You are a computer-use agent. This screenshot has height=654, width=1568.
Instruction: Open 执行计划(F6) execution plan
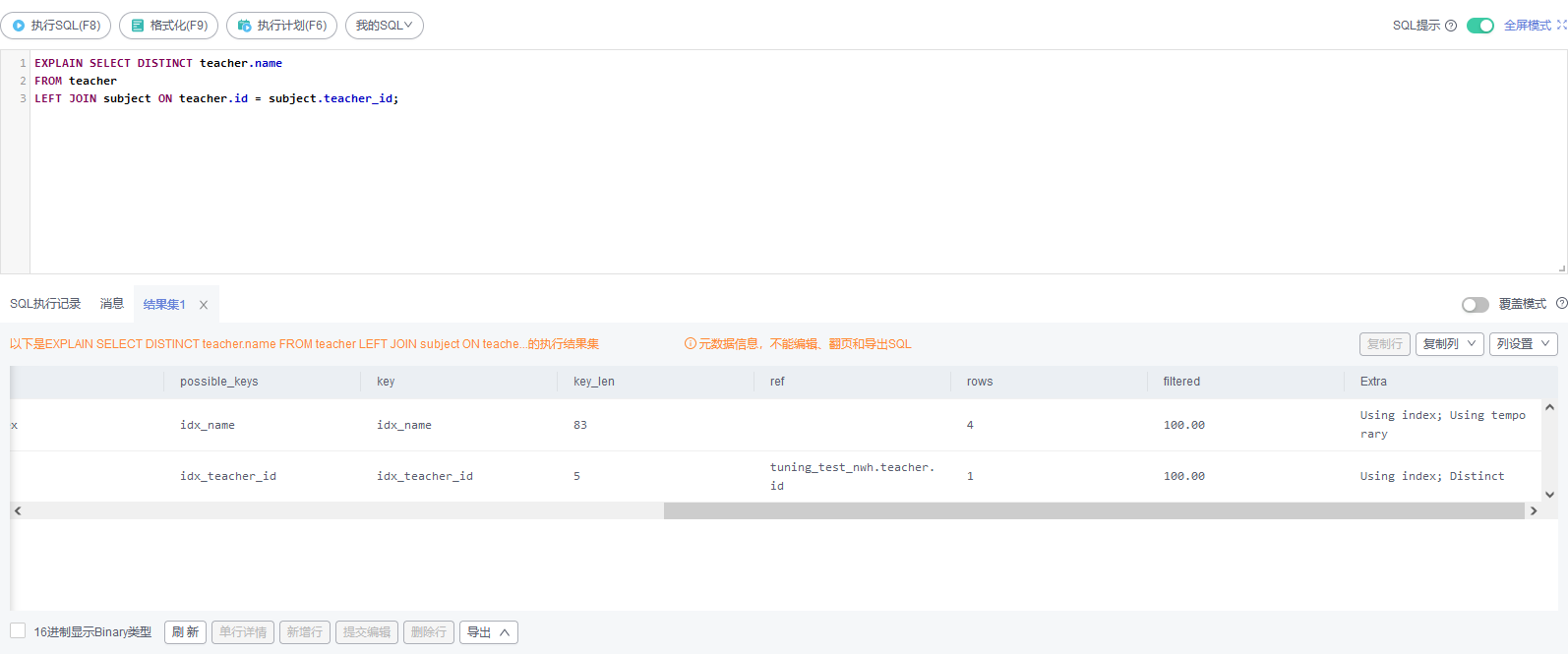coord(281,26)
